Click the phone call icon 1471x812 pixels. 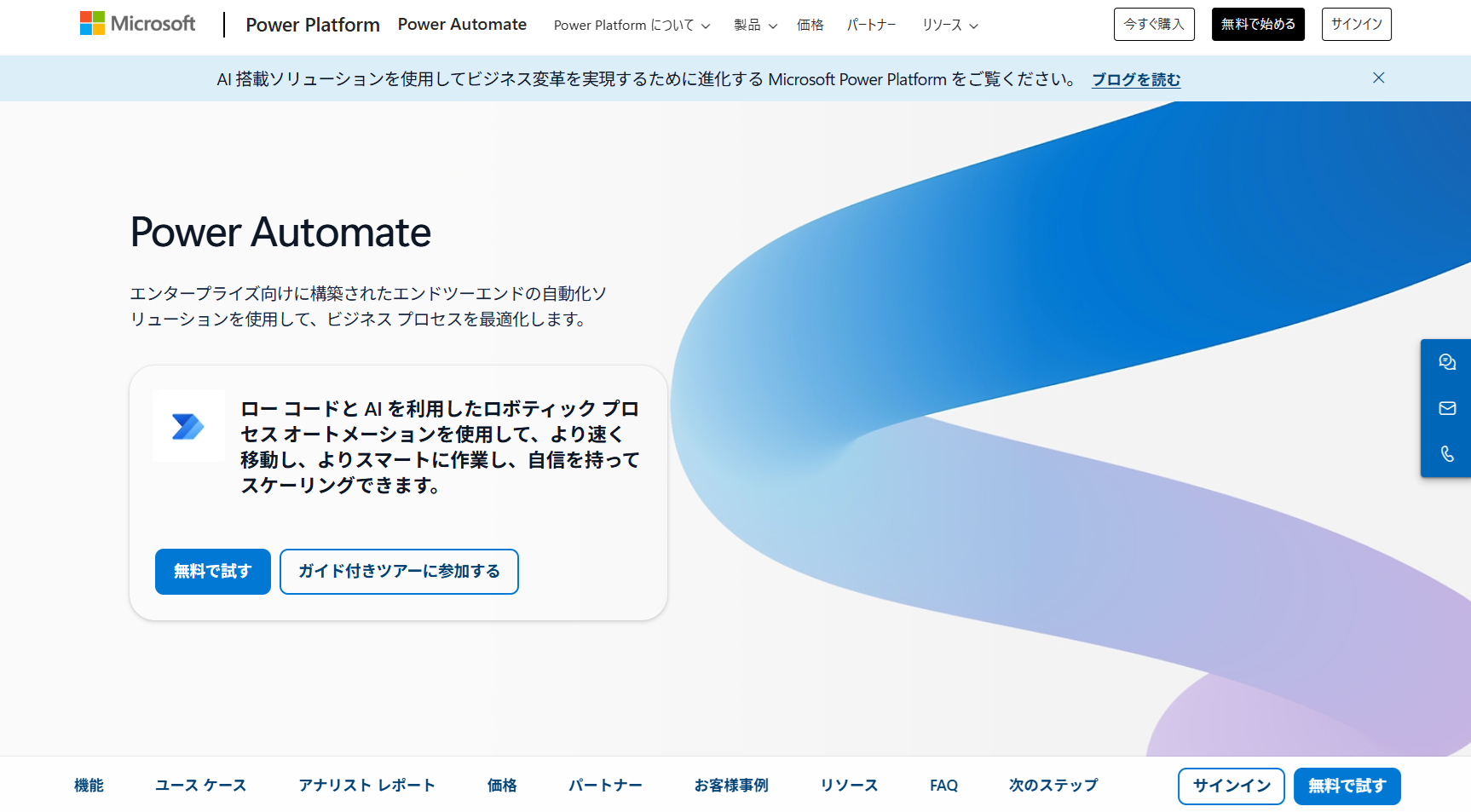click(1446, 454)
